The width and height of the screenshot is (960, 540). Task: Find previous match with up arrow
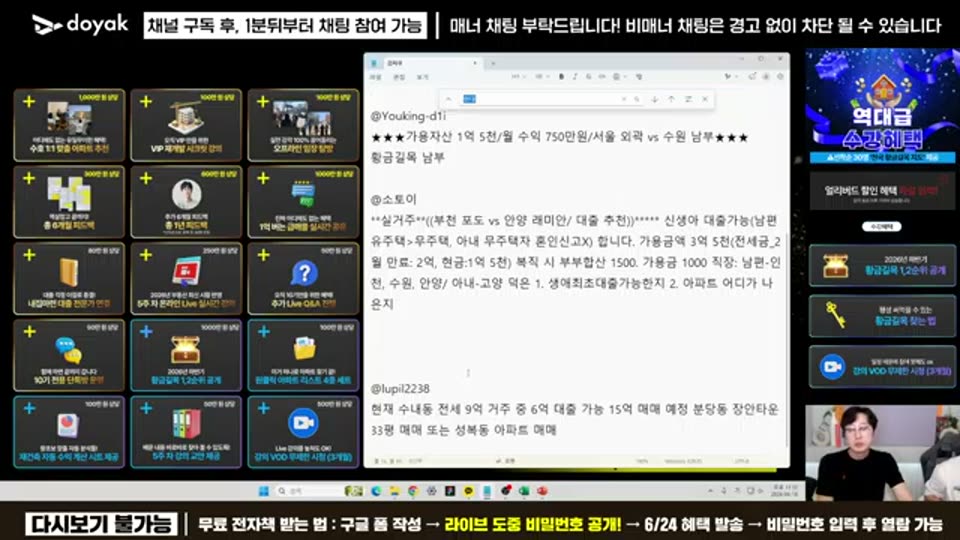[671, 99]
